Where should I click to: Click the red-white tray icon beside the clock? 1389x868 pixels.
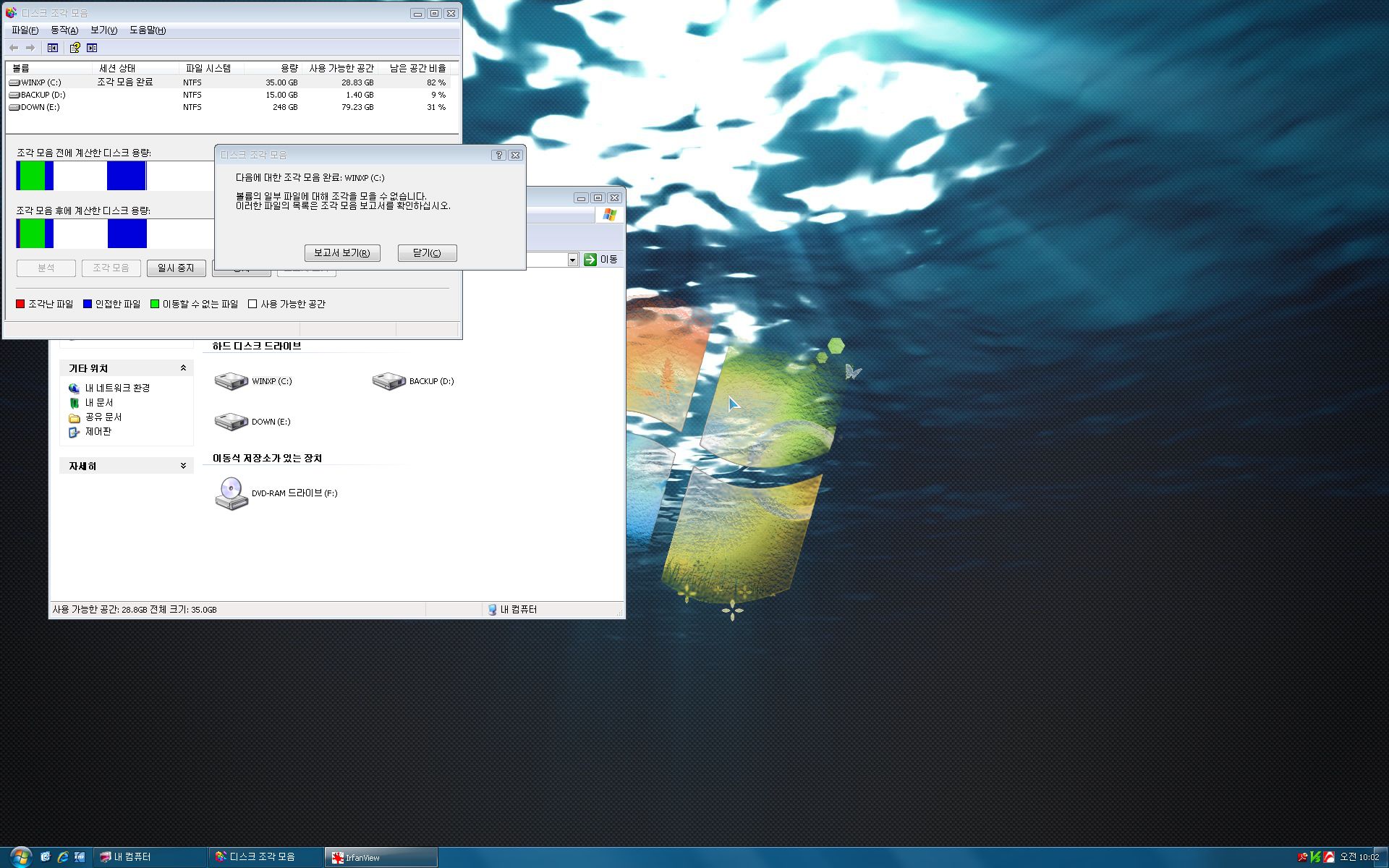[x=1329, y=857]
